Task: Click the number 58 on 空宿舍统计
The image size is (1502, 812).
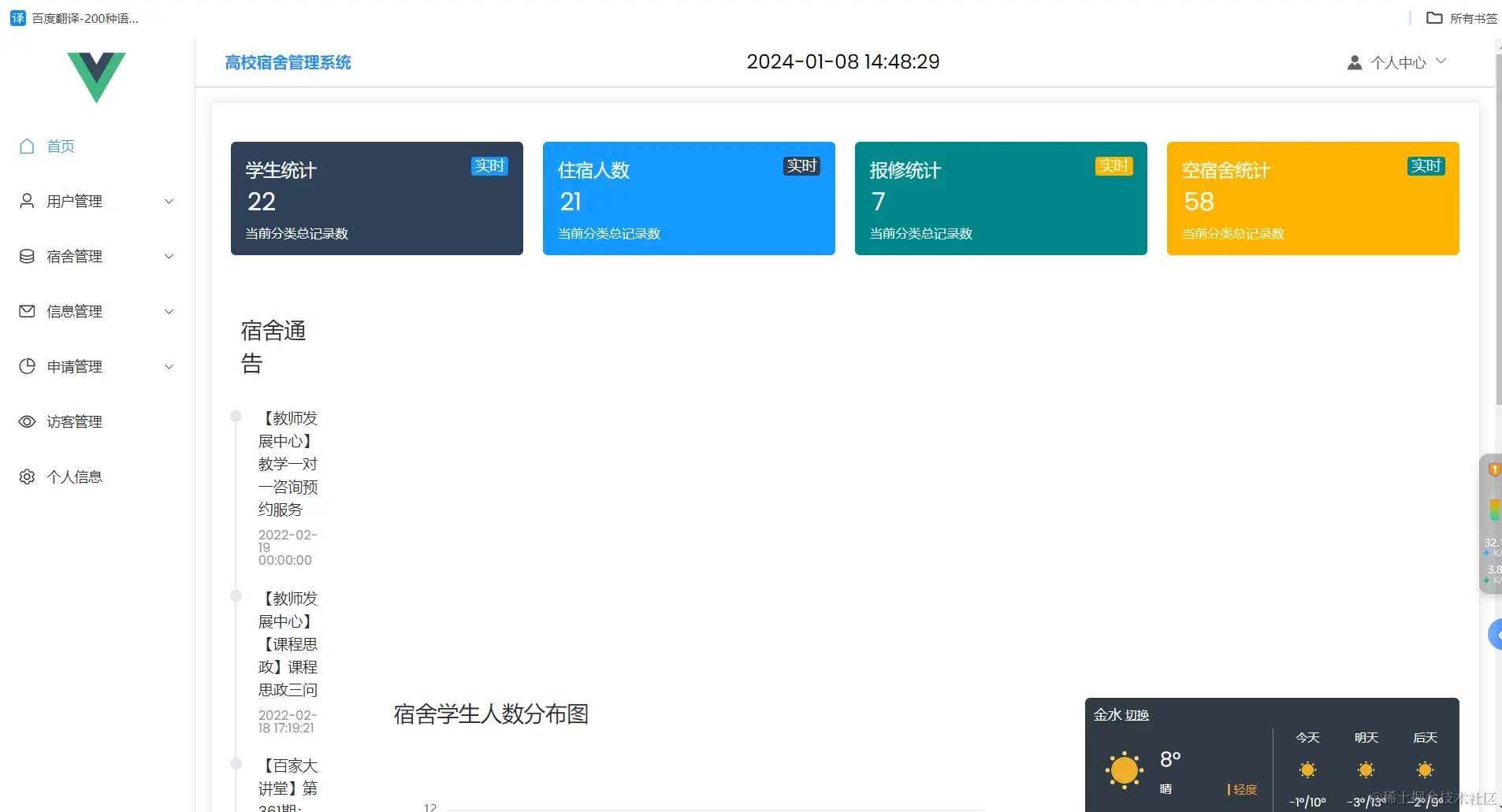Action: click(x=1199, y=202)
